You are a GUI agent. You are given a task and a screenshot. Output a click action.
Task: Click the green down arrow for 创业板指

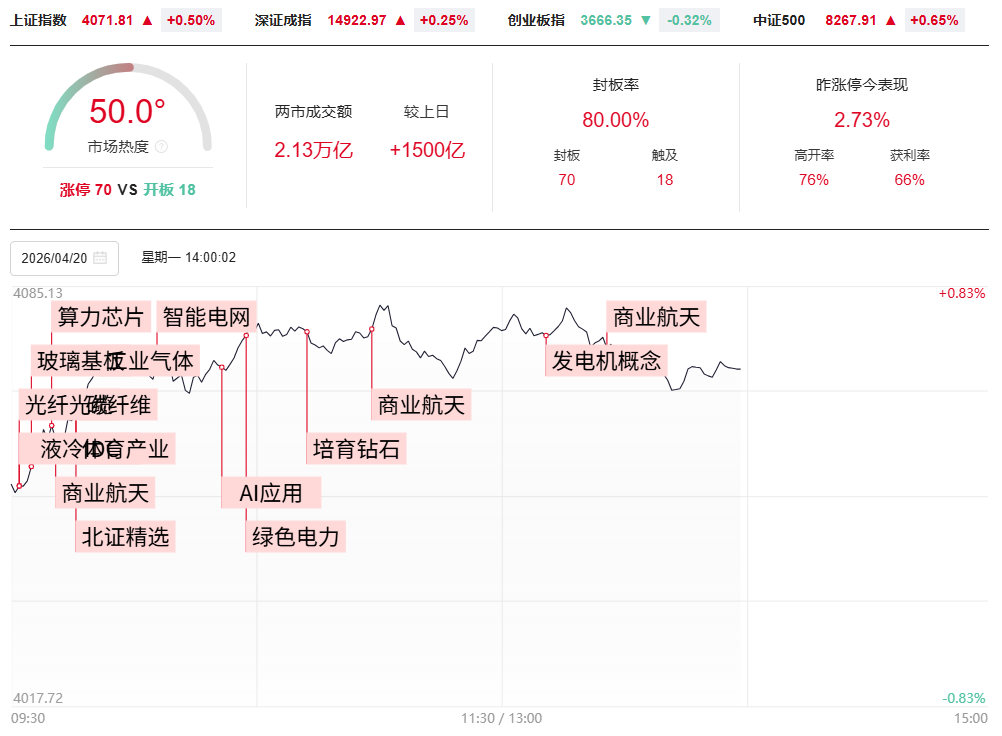646,20
